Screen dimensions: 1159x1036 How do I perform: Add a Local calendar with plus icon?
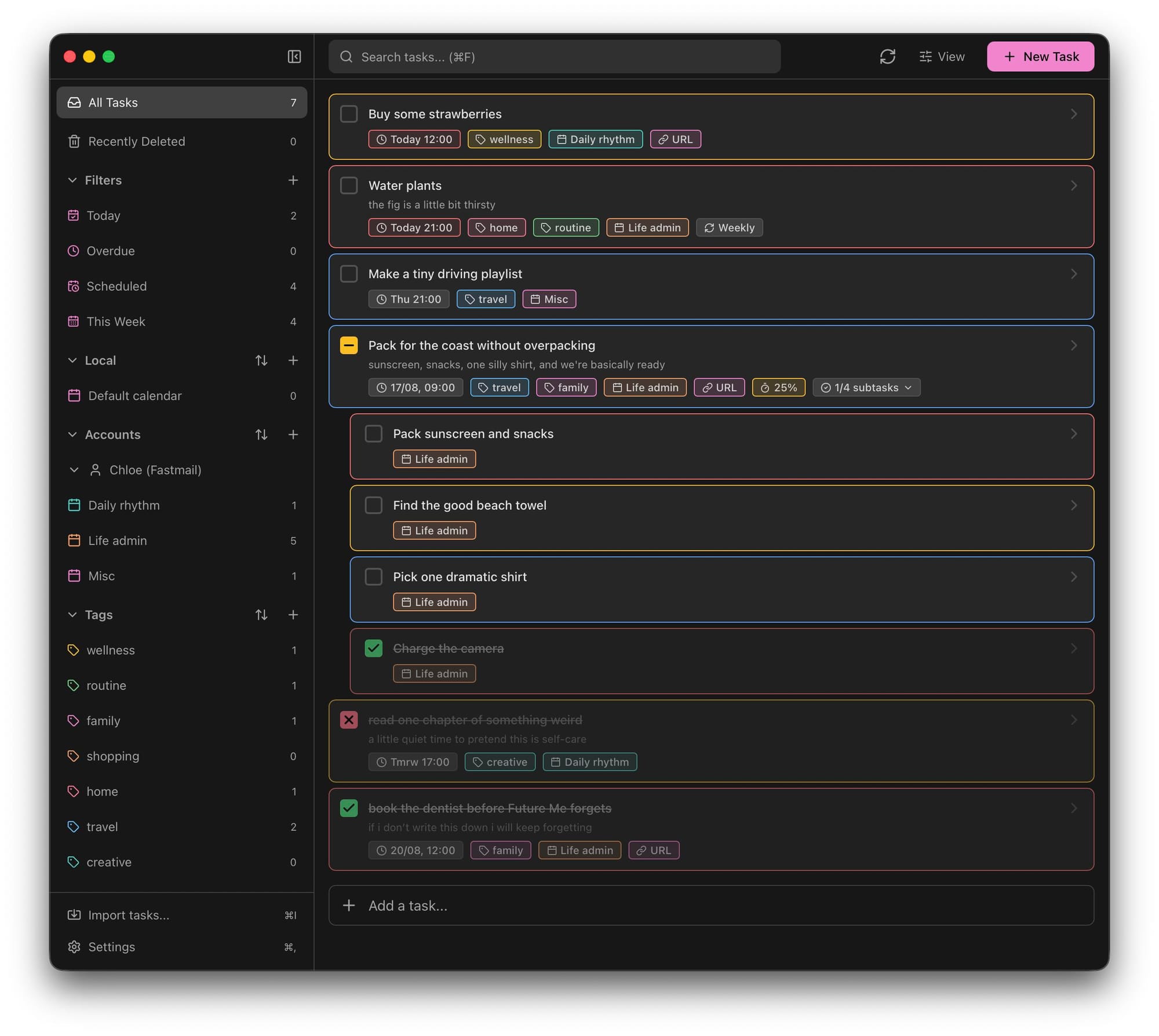click(293, 360)
